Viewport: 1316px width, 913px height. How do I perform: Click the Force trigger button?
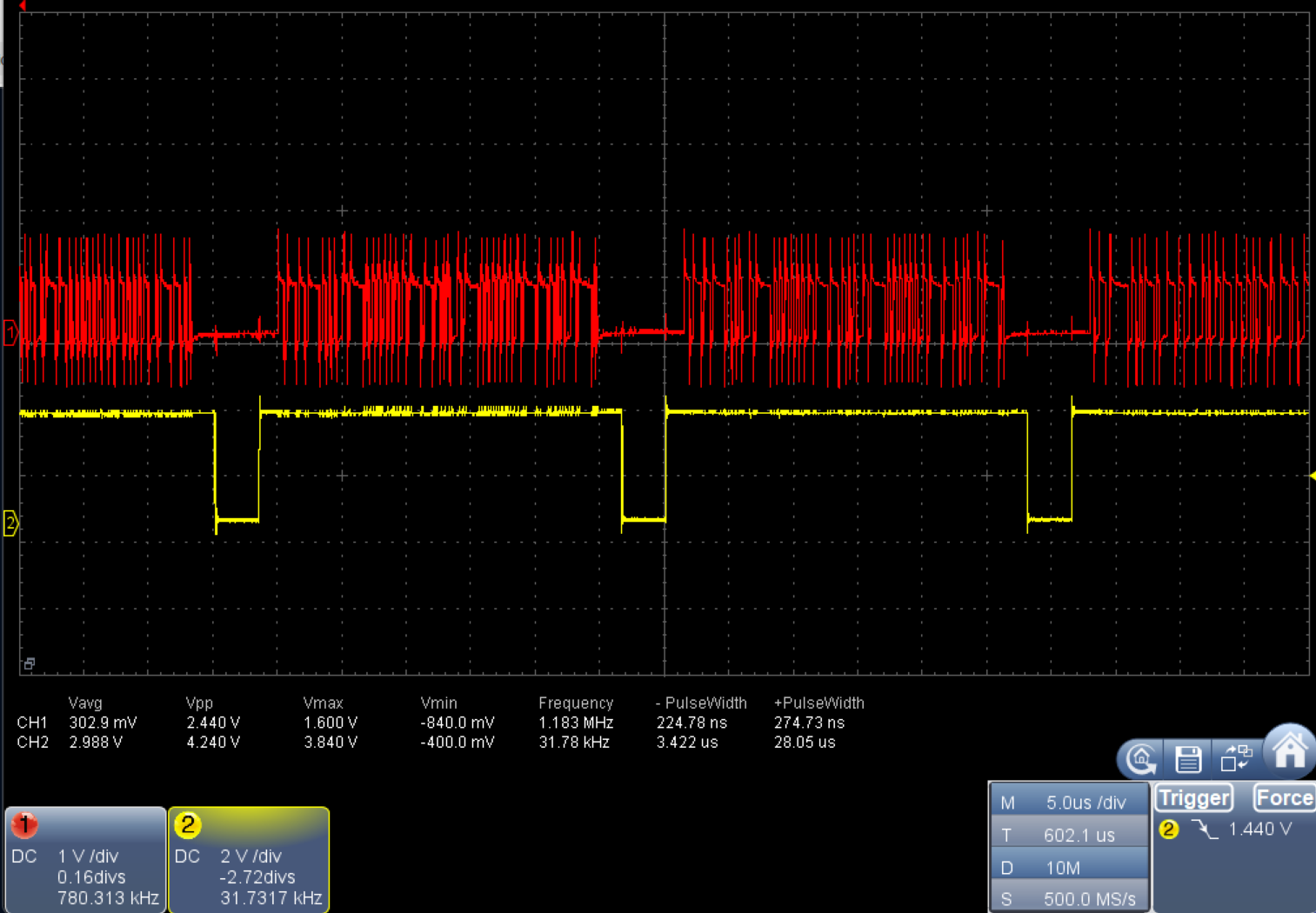[1284, 797]
